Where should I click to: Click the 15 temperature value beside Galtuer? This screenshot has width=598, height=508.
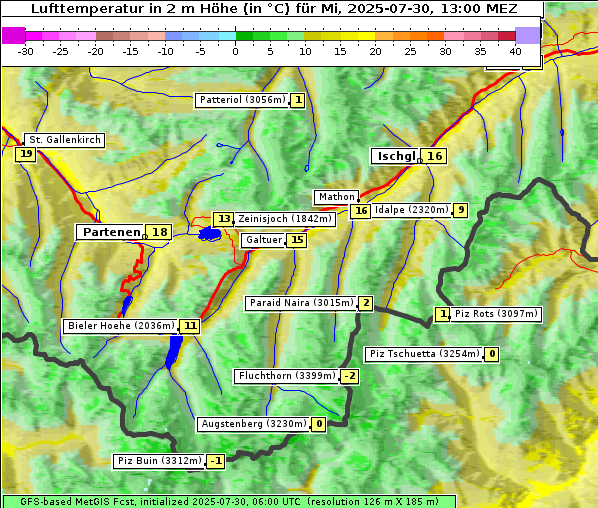point(297,240)
